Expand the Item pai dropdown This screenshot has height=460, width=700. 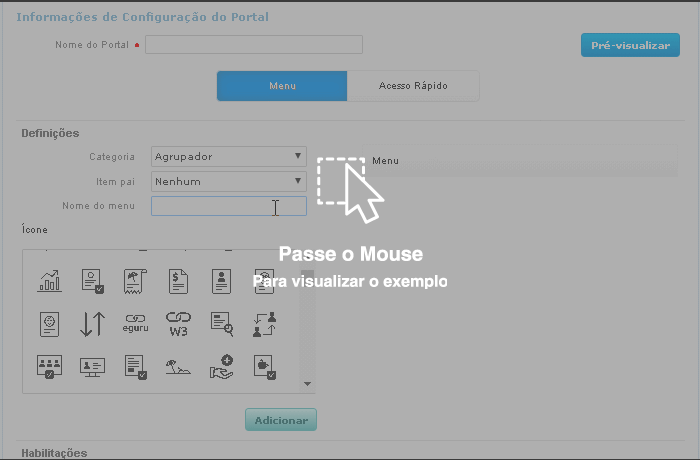(x=228, y=181)
